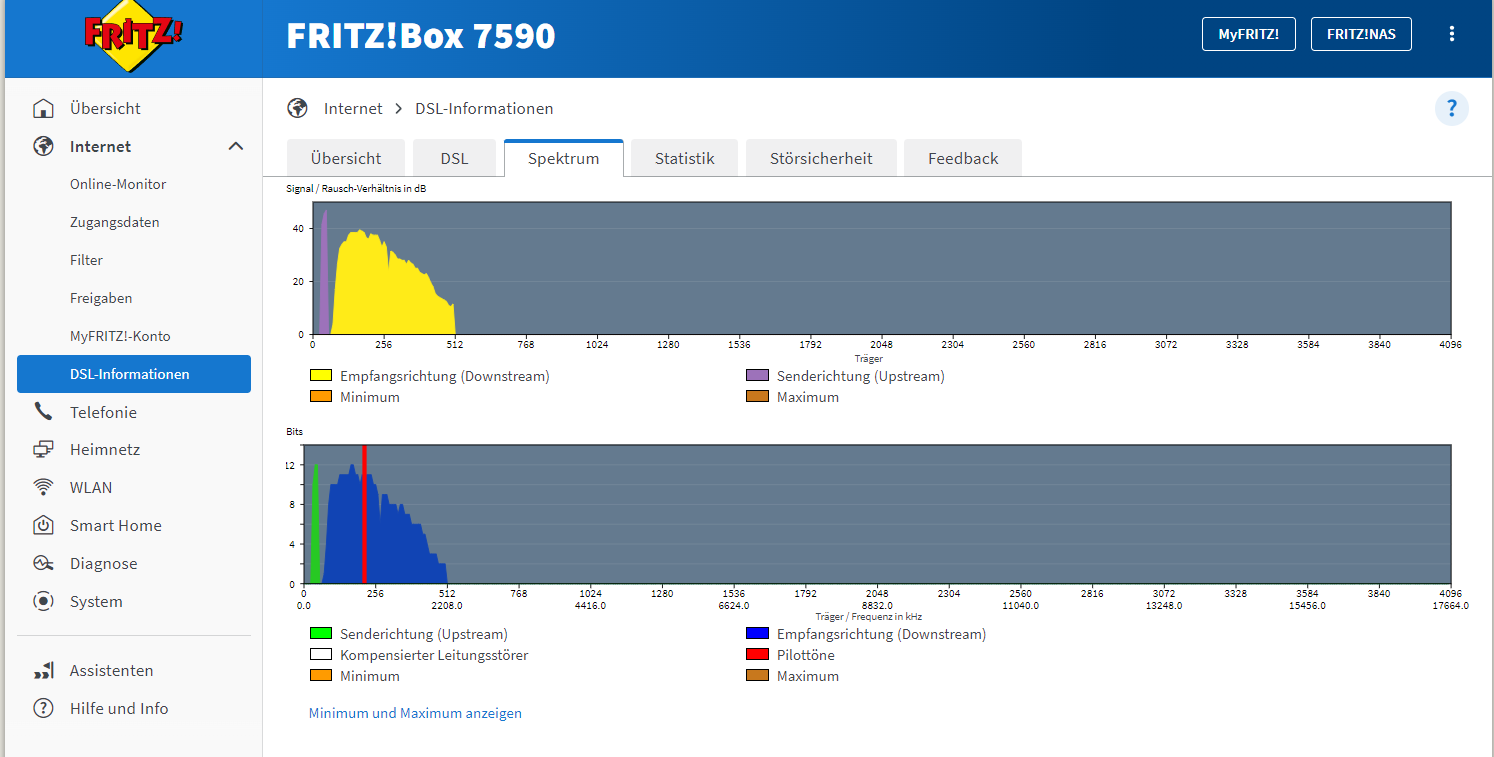Open Zugangsdaten in sidebar
The height and width of the screenshot is (757, 1494).
115,222
